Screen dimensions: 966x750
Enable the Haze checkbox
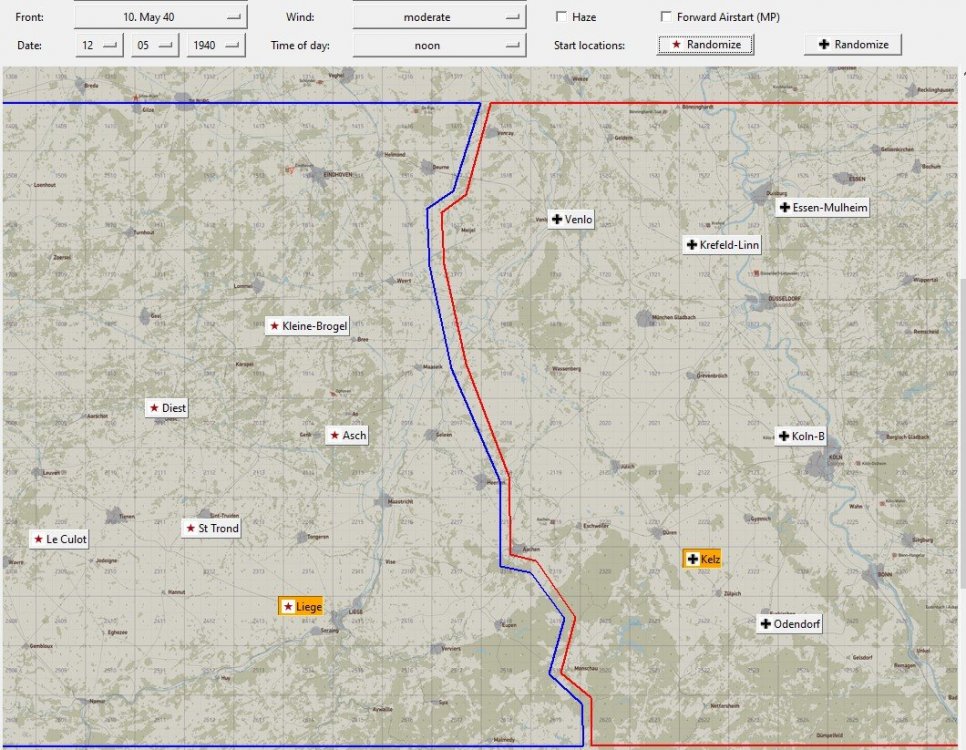(561, 17)
